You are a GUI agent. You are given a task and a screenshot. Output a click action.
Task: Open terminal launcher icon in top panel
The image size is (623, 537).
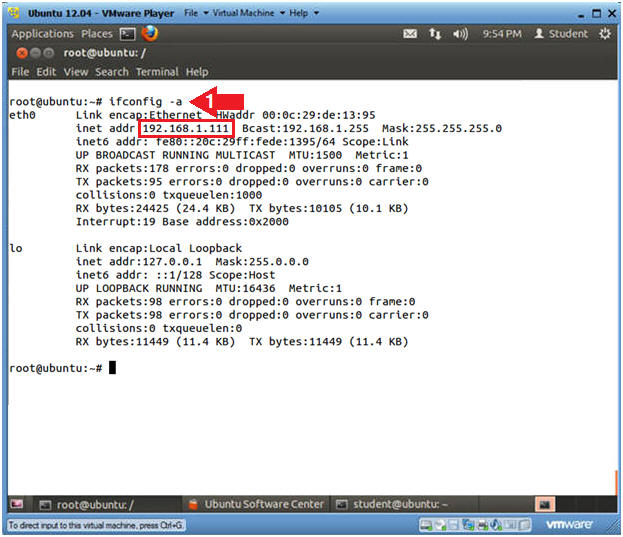[x=128, y=34]
